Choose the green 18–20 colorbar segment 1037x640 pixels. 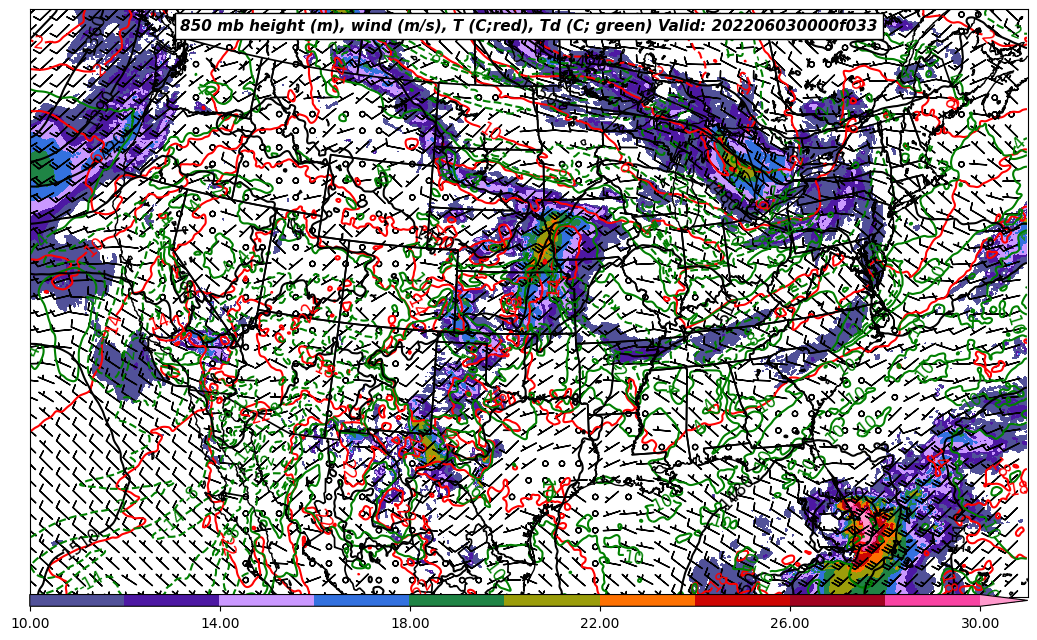tap(457, 601)
